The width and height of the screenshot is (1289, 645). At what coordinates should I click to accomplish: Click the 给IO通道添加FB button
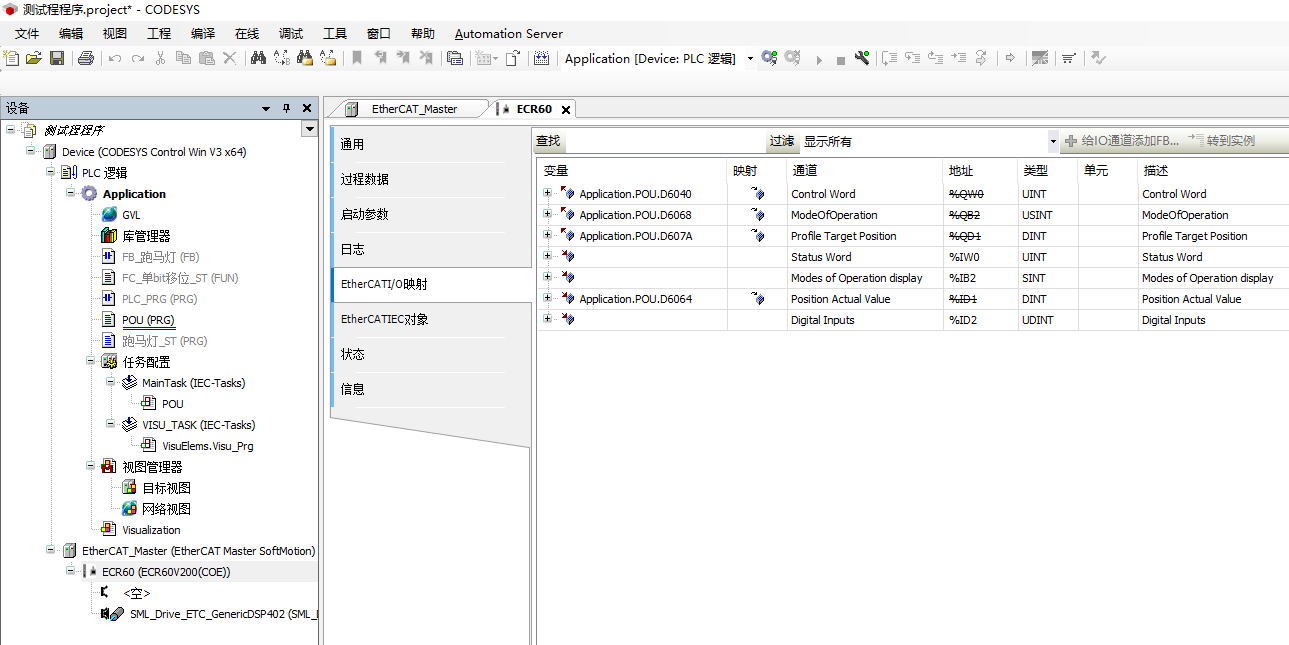coord(1122,141)
